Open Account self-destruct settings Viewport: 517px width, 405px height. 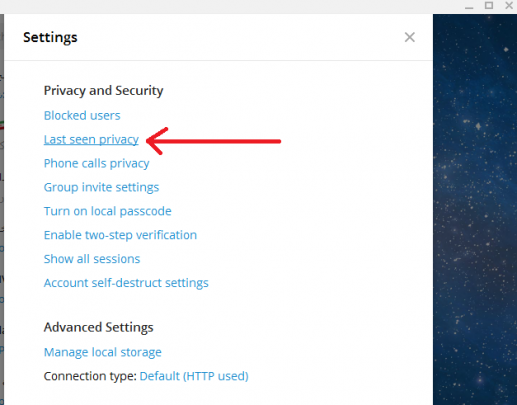point(126,283)
